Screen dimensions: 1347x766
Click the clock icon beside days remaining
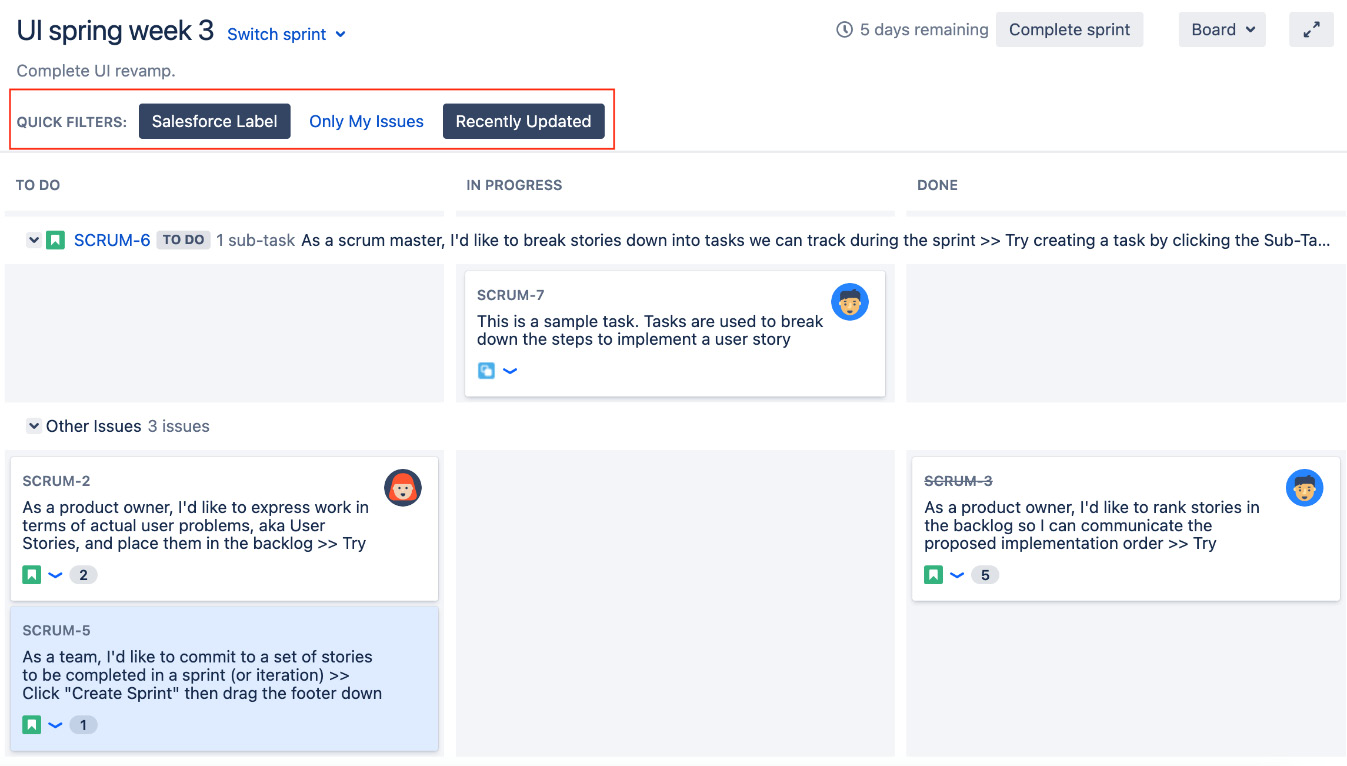[845, 30]
